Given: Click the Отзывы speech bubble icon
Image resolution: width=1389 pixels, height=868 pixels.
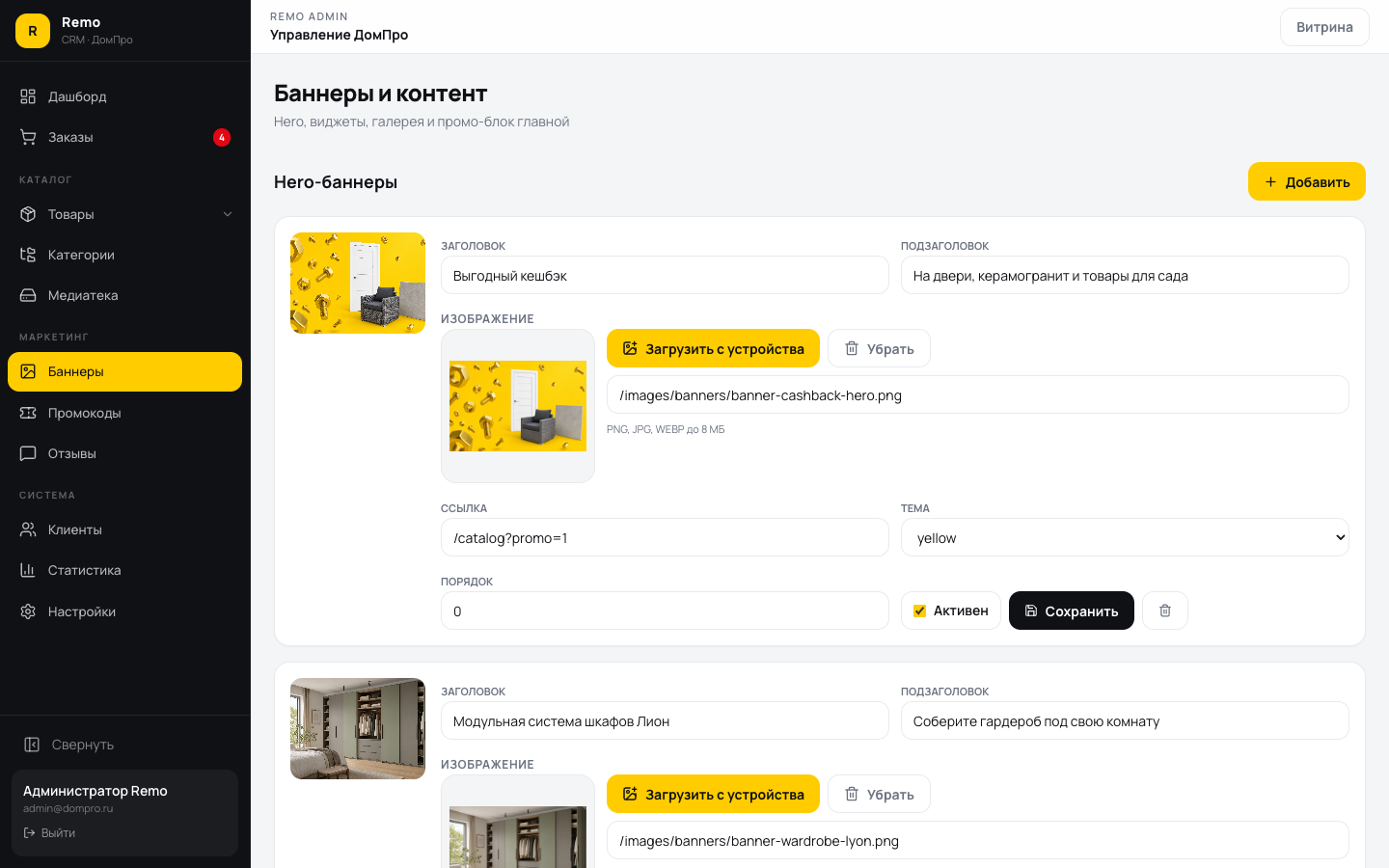Looking at the screenshot, I should 28,453.
